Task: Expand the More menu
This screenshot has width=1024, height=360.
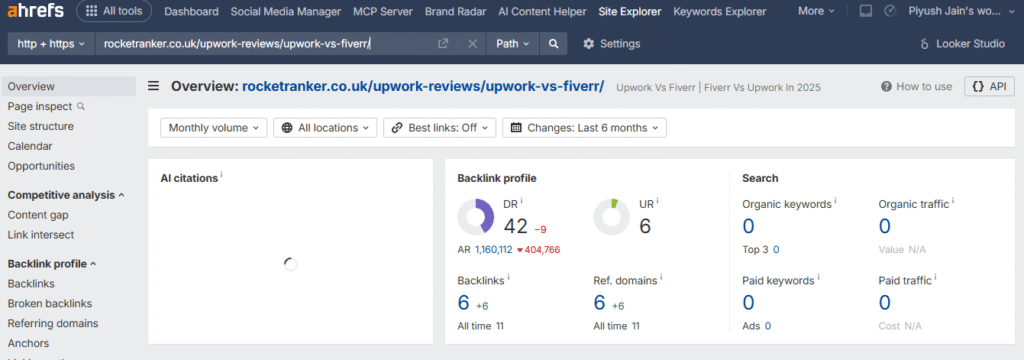Action: pos(816,11)
